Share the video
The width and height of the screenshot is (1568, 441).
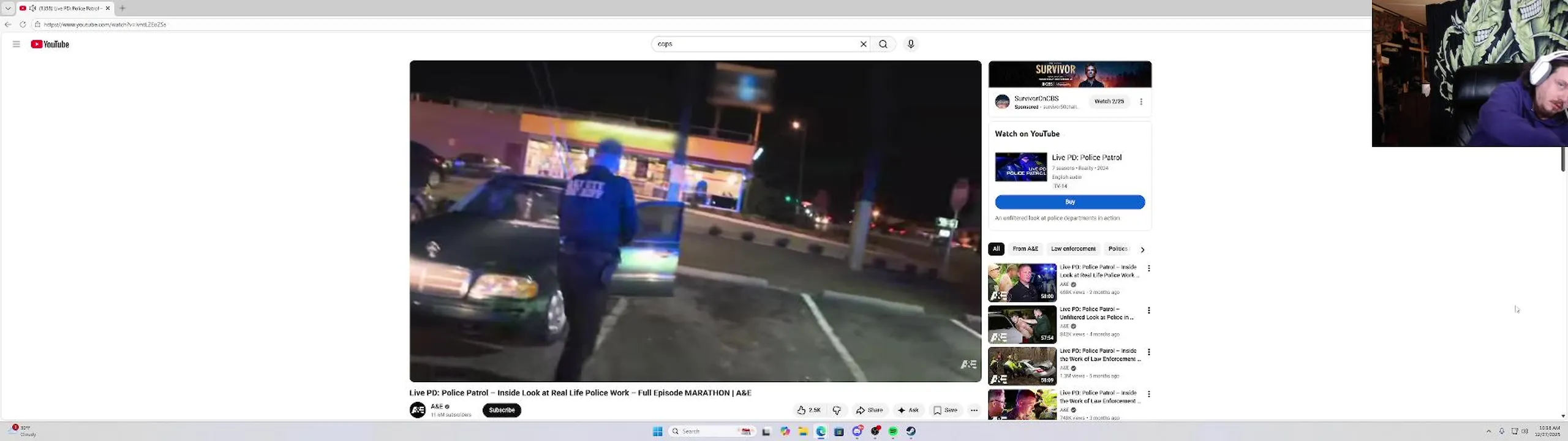[x=870, y=410]
